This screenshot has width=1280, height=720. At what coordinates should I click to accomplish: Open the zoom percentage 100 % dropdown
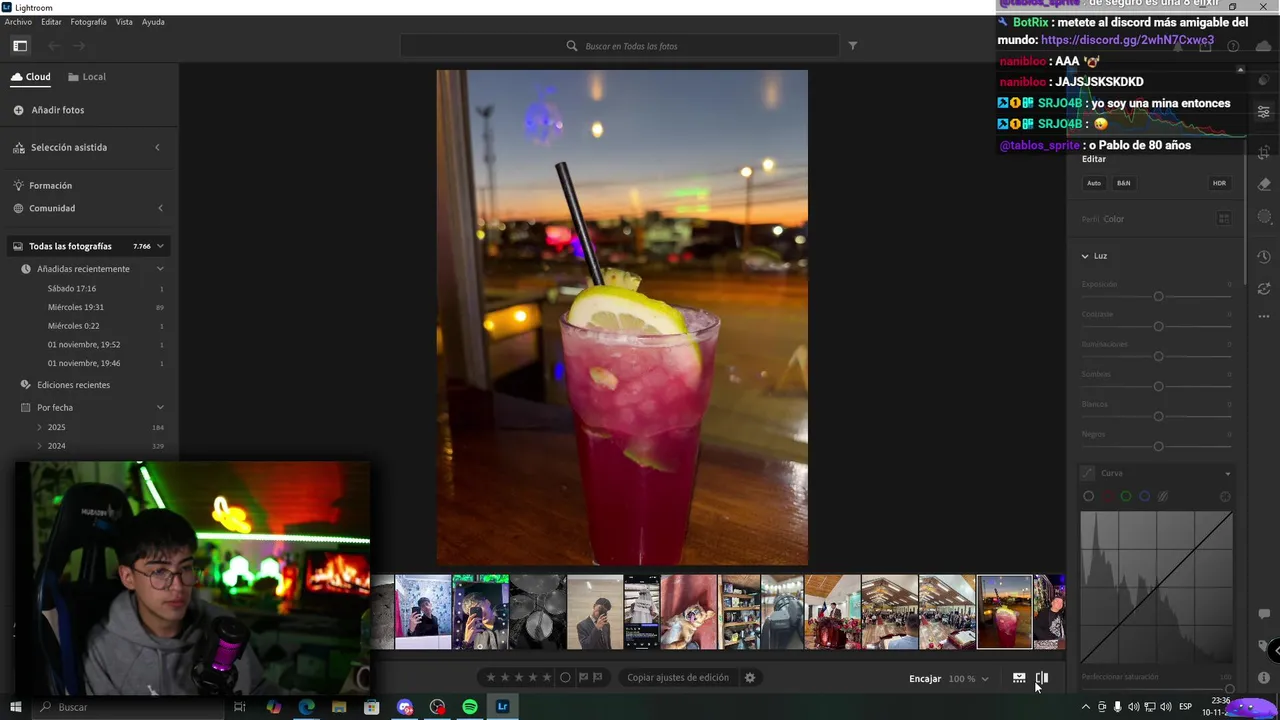[968, 678]
